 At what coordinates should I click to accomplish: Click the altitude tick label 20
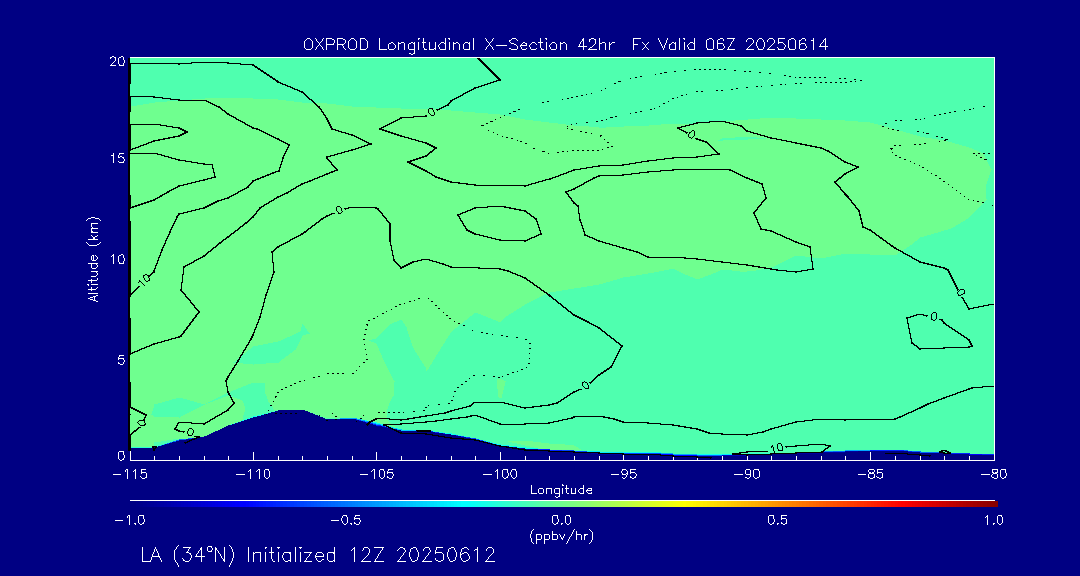(117, 61)
